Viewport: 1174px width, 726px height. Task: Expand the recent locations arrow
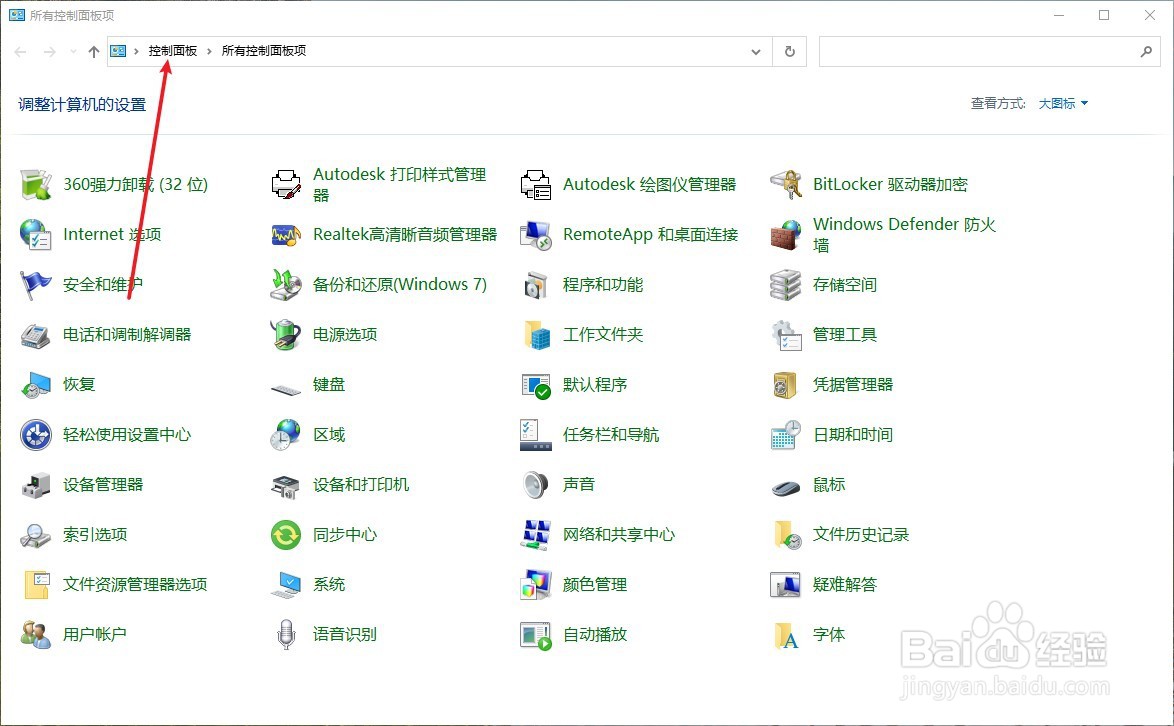point(73,52)
